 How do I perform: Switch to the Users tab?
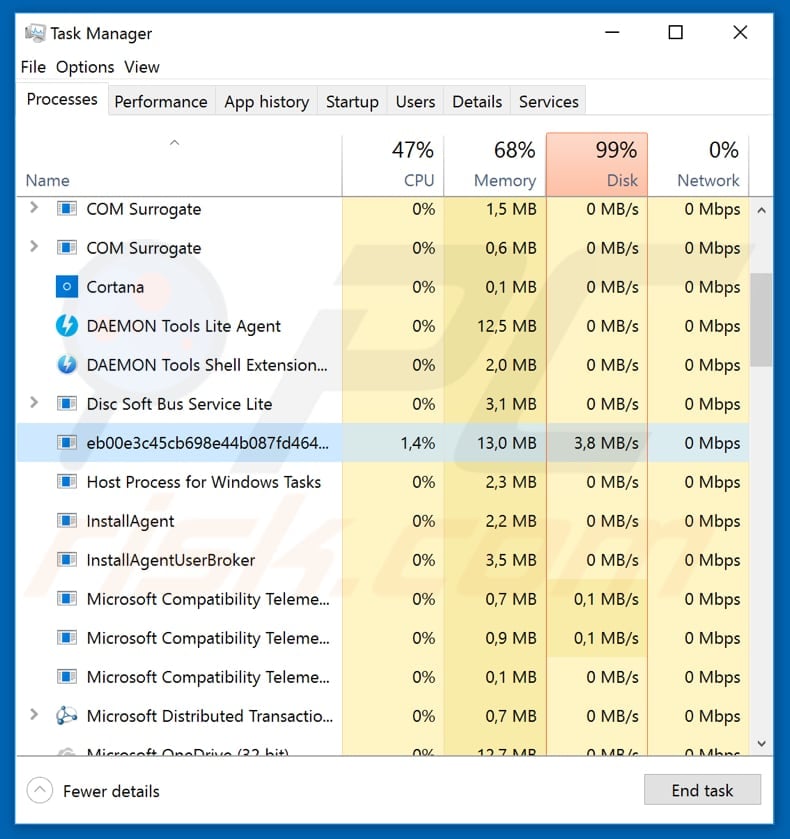point(415,101)
